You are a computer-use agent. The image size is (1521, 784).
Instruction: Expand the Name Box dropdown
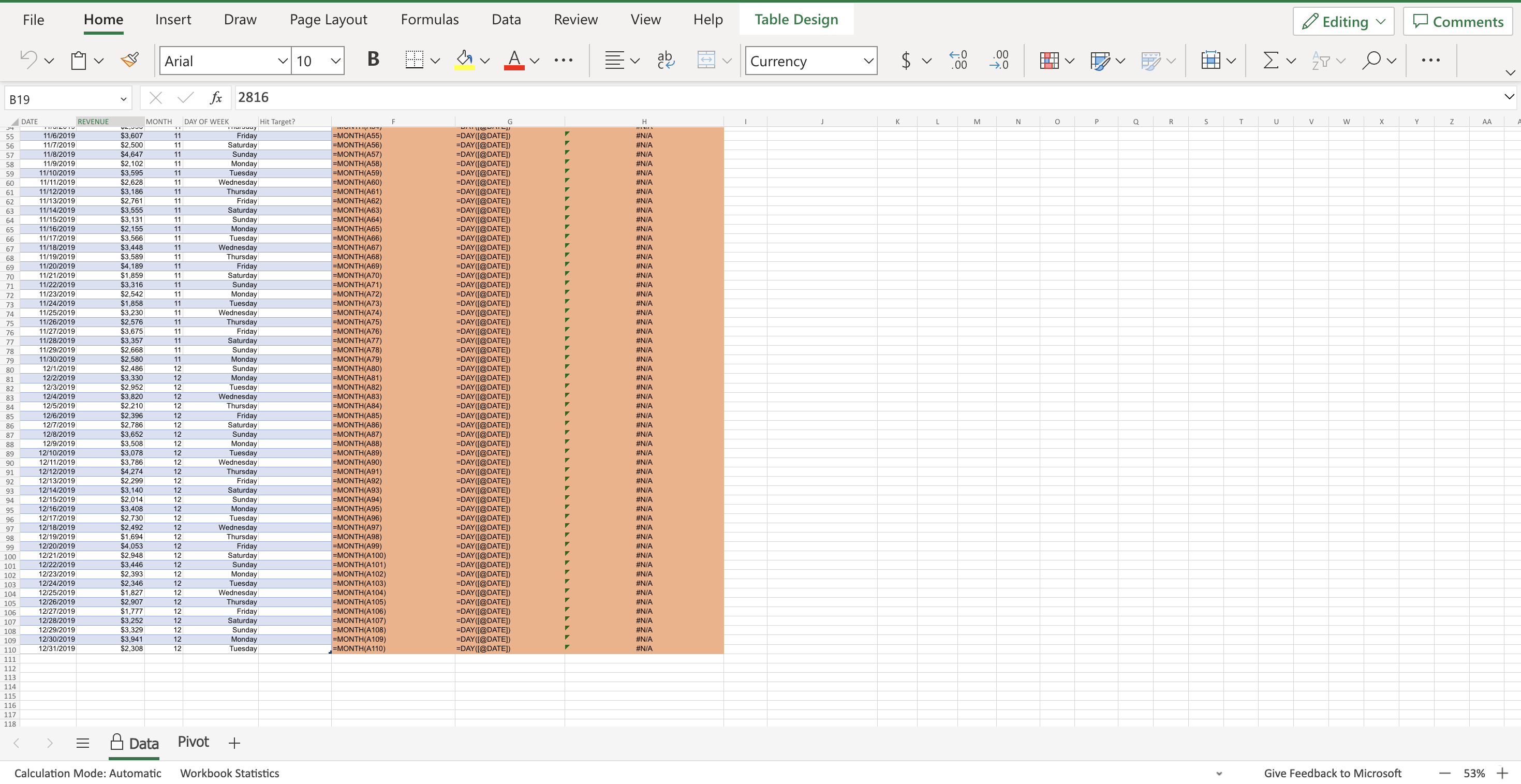123,99
